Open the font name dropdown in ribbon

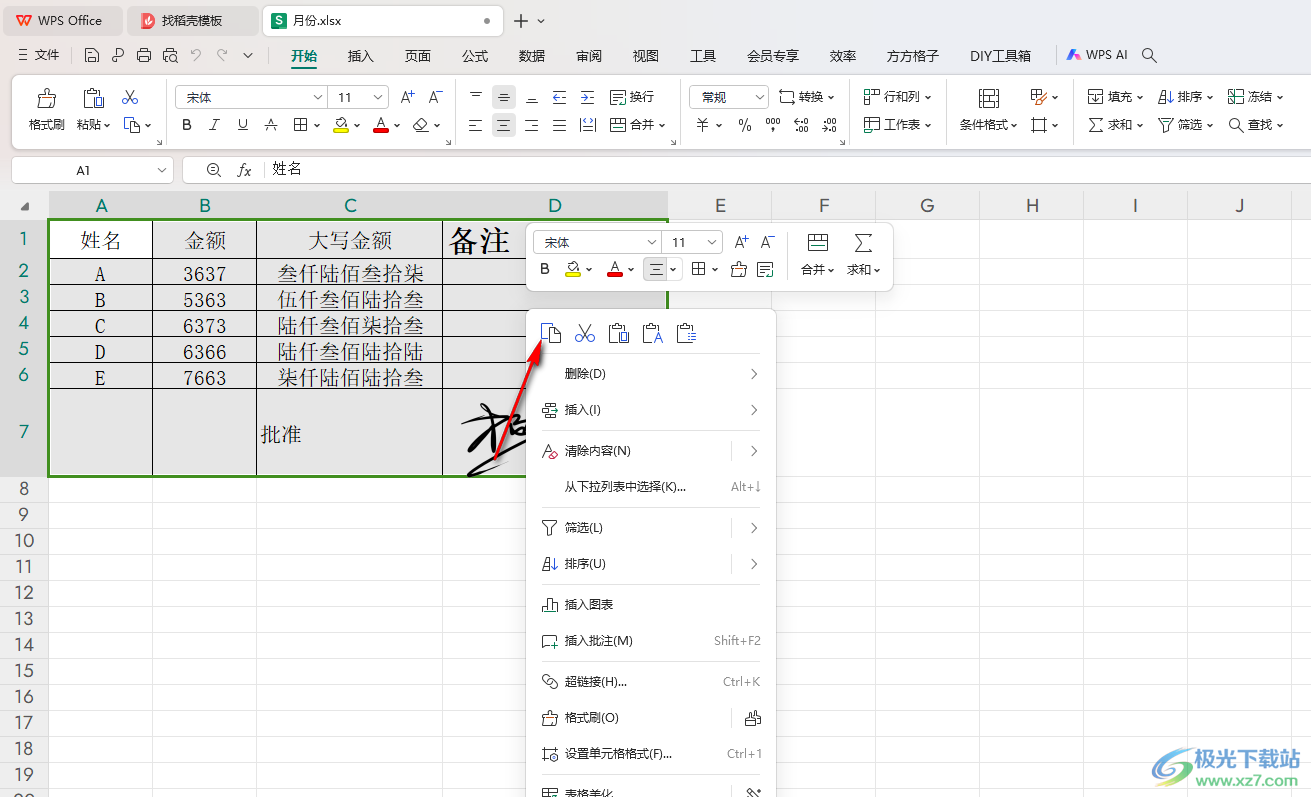pos(318,97)
